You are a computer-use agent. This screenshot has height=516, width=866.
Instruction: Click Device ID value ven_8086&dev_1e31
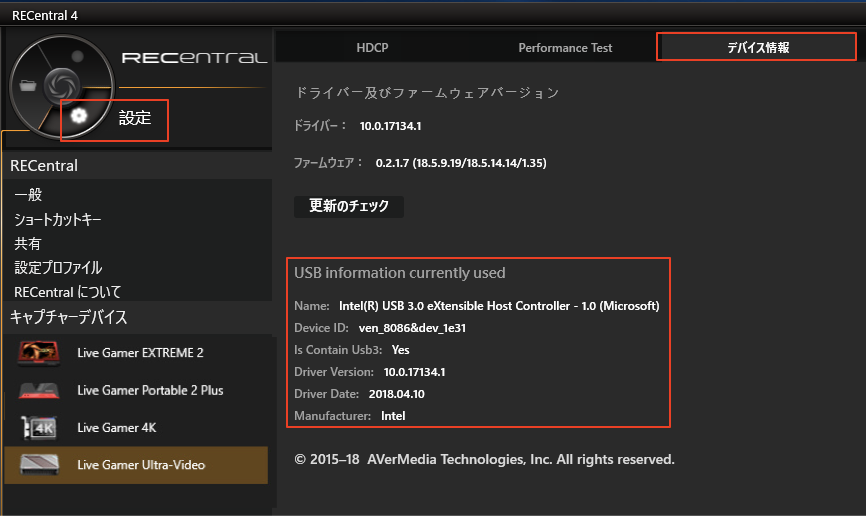click(412, 328)
